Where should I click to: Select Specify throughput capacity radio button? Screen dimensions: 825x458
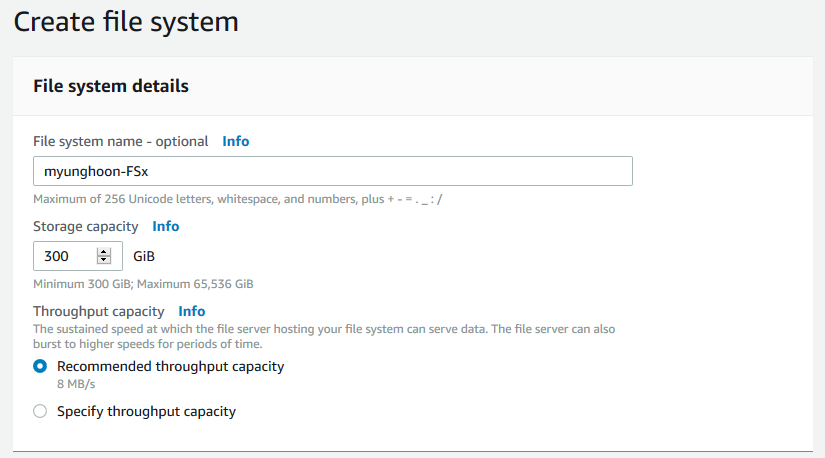[40, 411]
